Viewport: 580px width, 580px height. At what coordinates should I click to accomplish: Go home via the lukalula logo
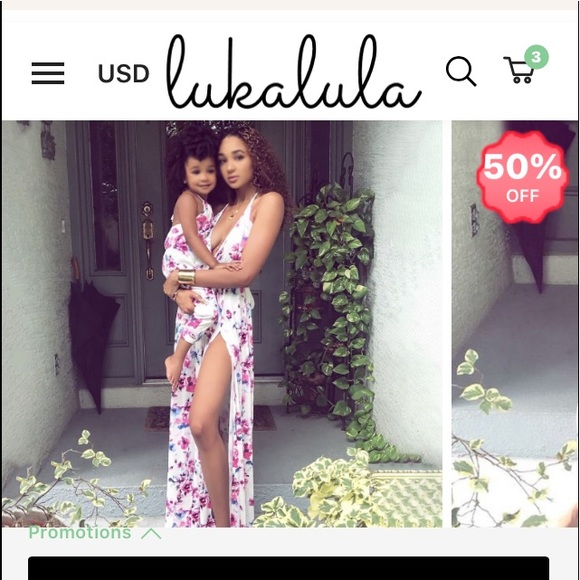pos(294,71)
